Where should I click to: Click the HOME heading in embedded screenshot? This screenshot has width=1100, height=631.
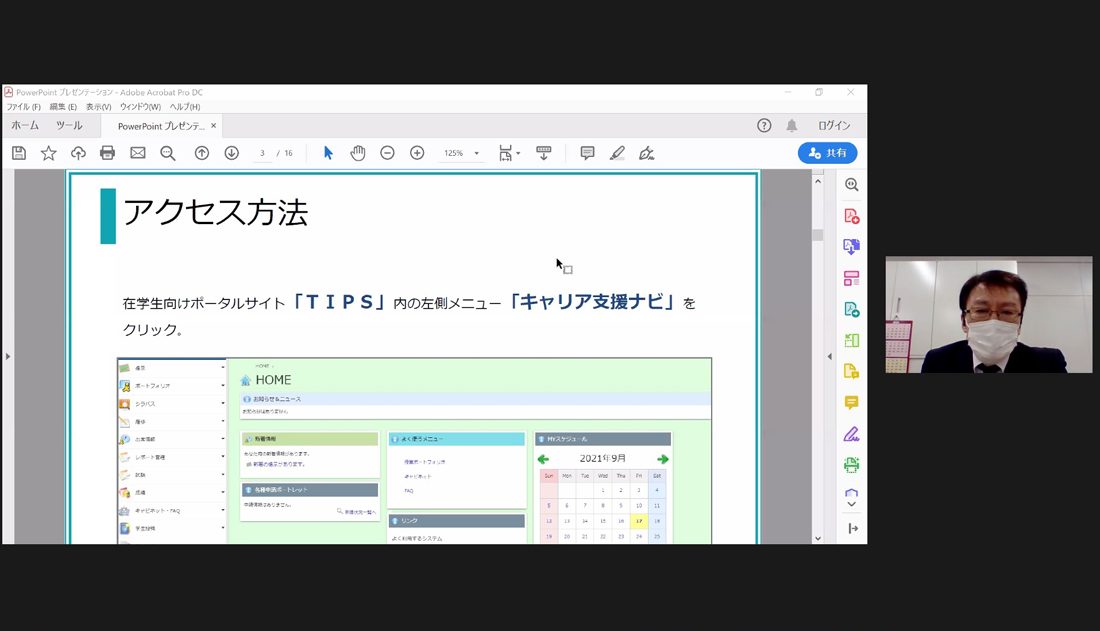(273, 380)
